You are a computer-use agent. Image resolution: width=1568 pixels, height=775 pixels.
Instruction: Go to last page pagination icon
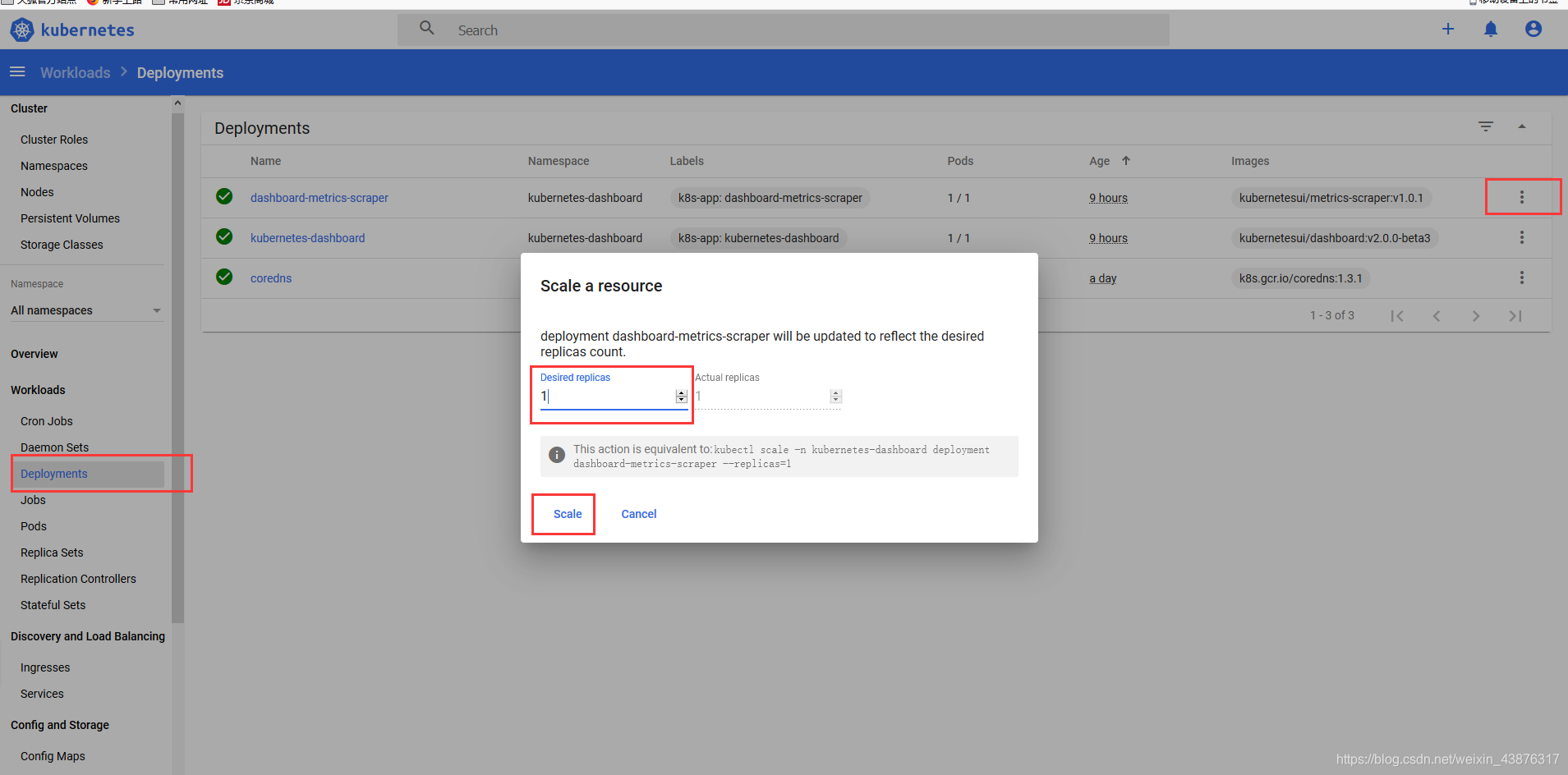point(1515,316)
